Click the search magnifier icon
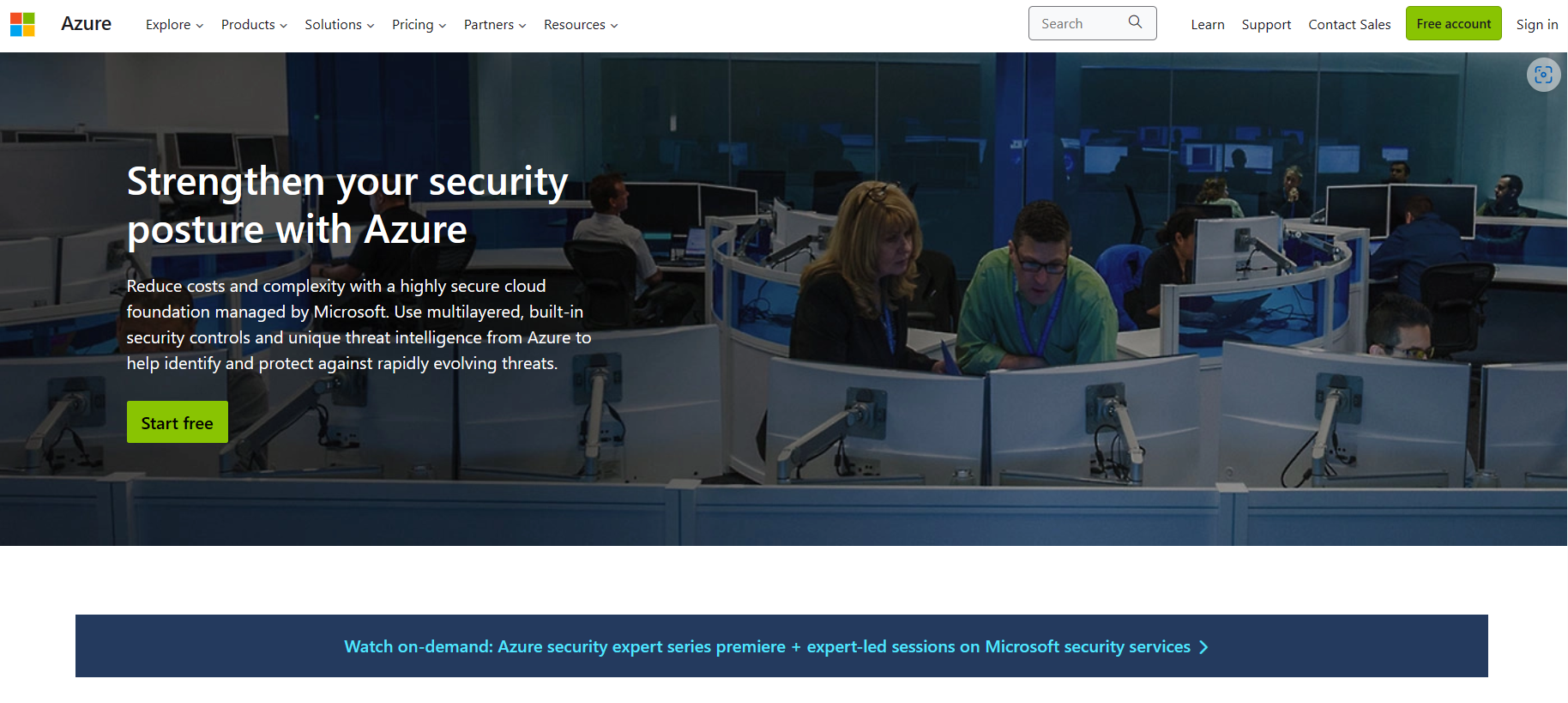Viewport: 1568px width, 703px height. click(1135, 22)
